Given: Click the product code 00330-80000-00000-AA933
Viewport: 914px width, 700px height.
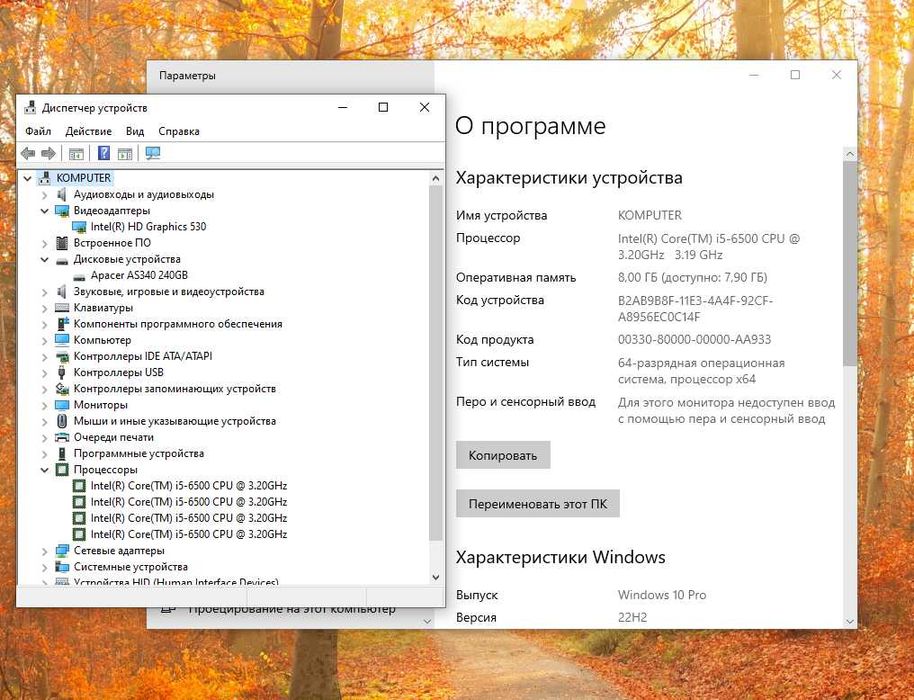Looking at the screenshot, I should pyautogui.click(x=694, y=339).
